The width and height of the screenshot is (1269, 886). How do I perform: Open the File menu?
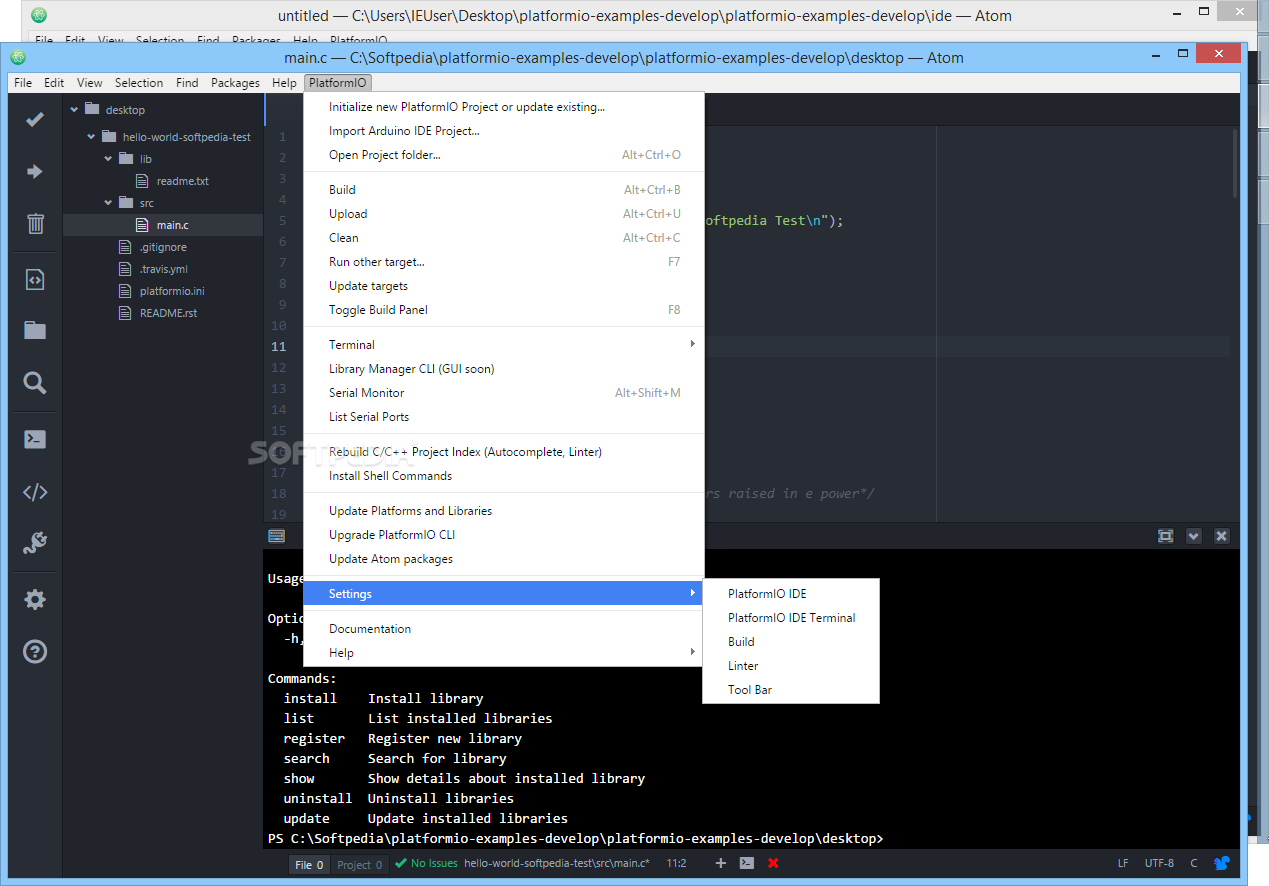click(x=23, y=83)
